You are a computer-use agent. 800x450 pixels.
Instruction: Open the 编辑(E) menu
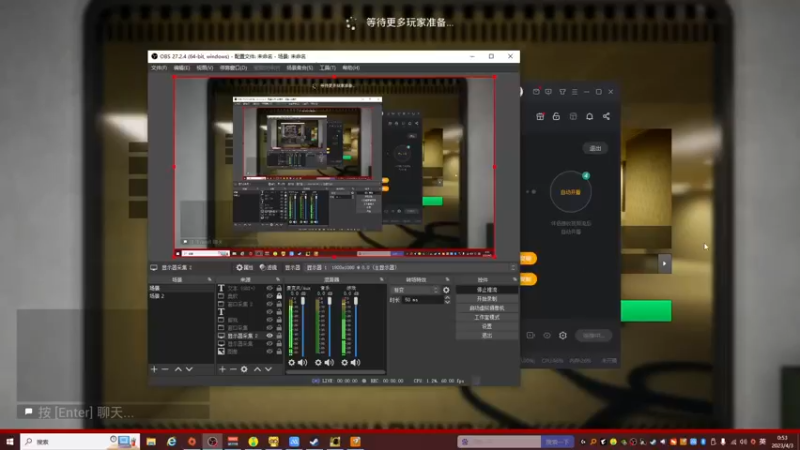[182, 68]
